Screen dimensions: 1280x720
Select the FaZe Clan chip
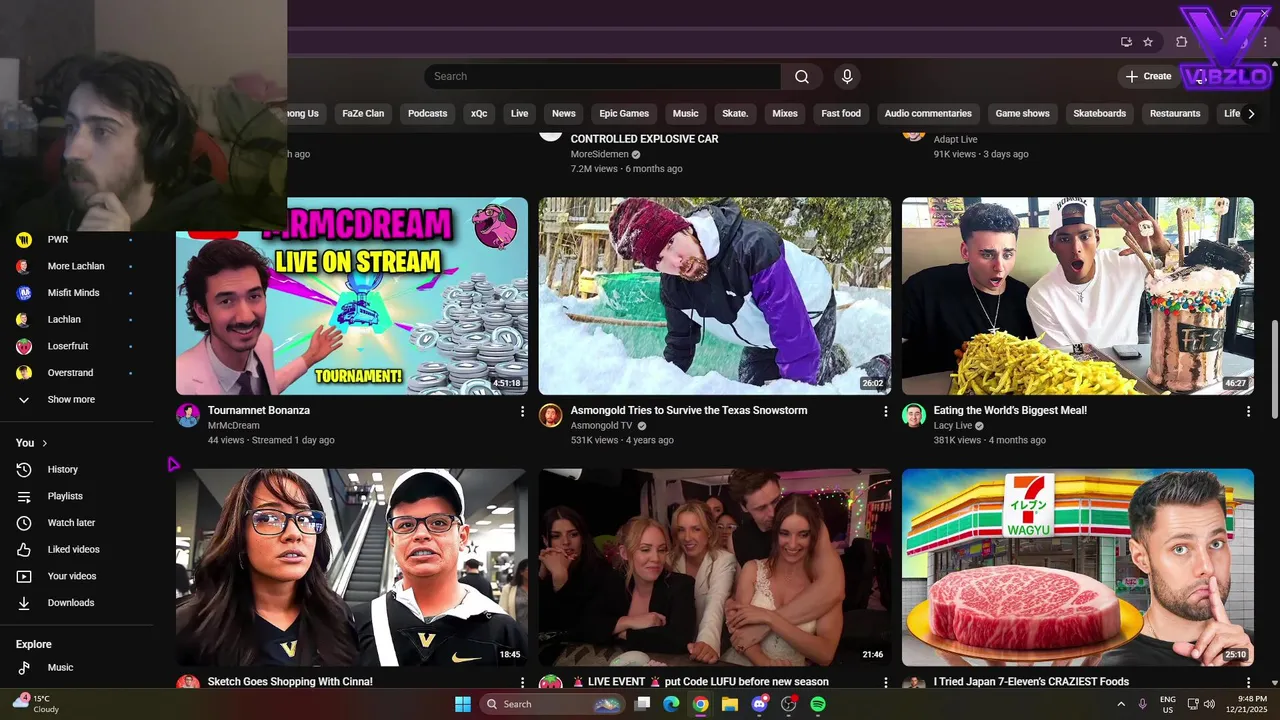[x=363, y=113]
